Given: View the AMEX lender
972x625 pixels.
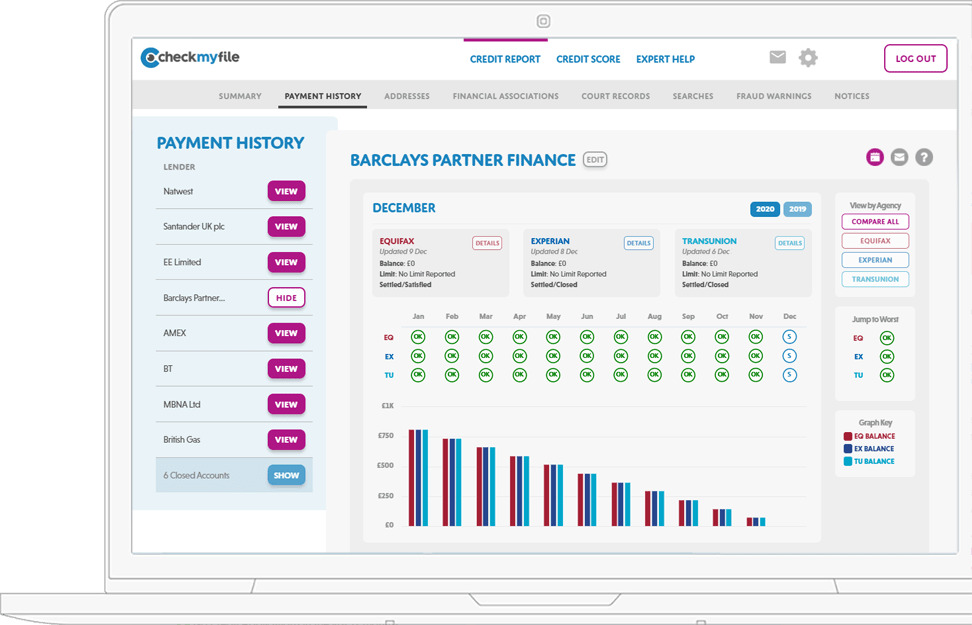Looking at the screenshot, I should 286,334.
